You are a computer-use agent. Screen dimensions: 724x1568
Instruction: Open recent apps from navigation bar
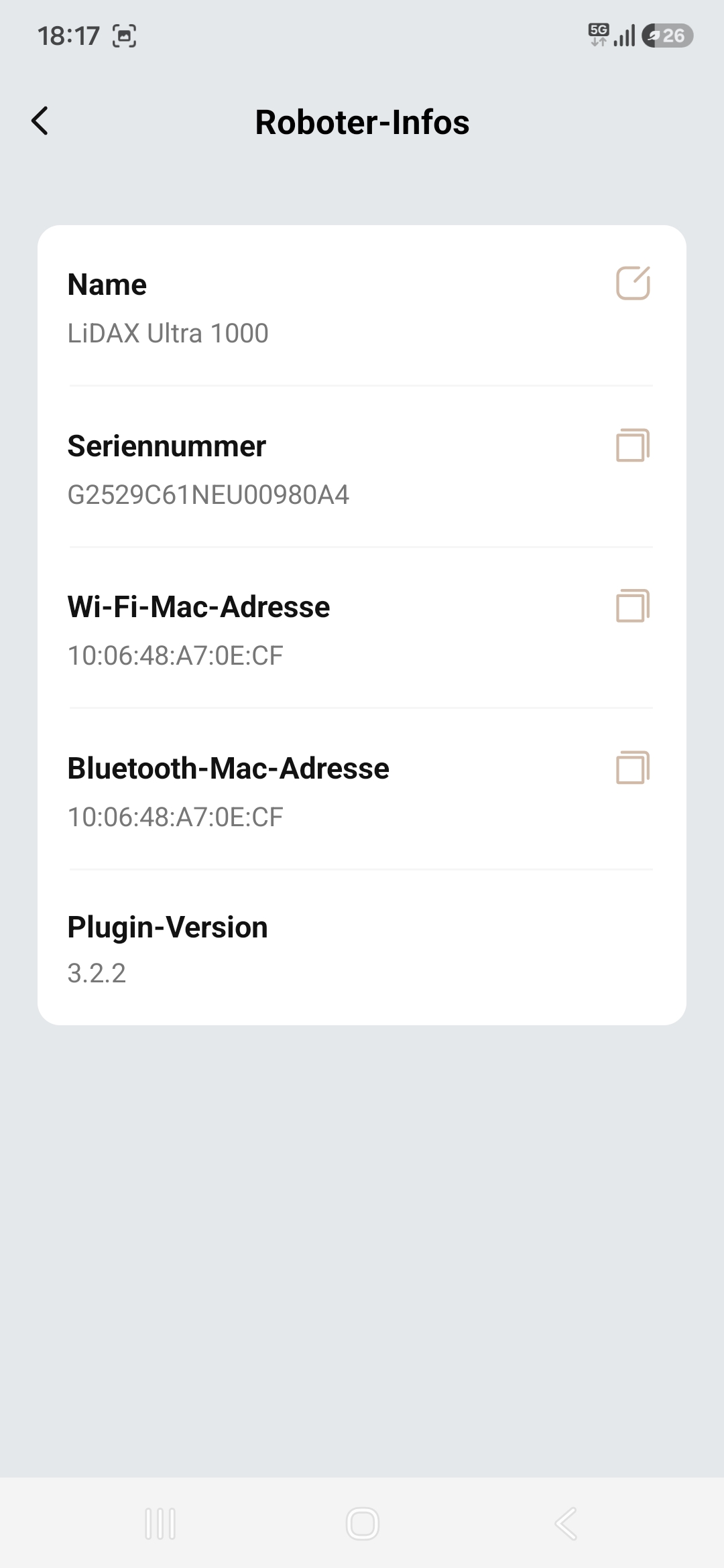[160, 1524]
